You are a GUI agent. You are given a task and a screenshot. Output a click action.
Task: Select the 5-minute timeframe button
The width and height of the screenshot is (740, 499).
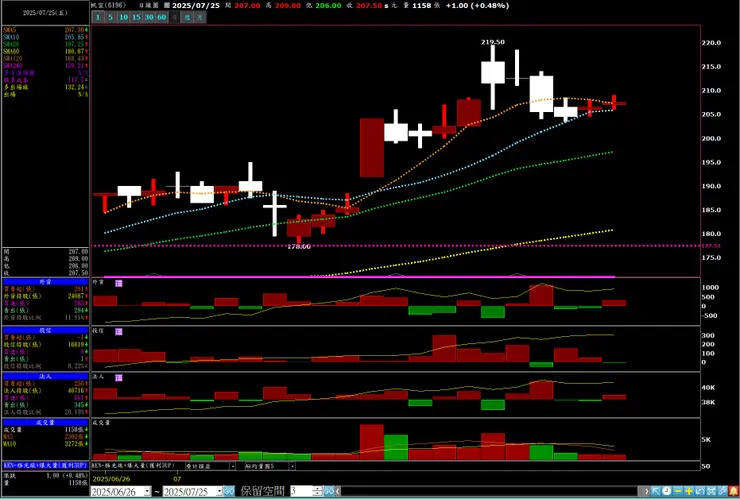pos(110,17)
